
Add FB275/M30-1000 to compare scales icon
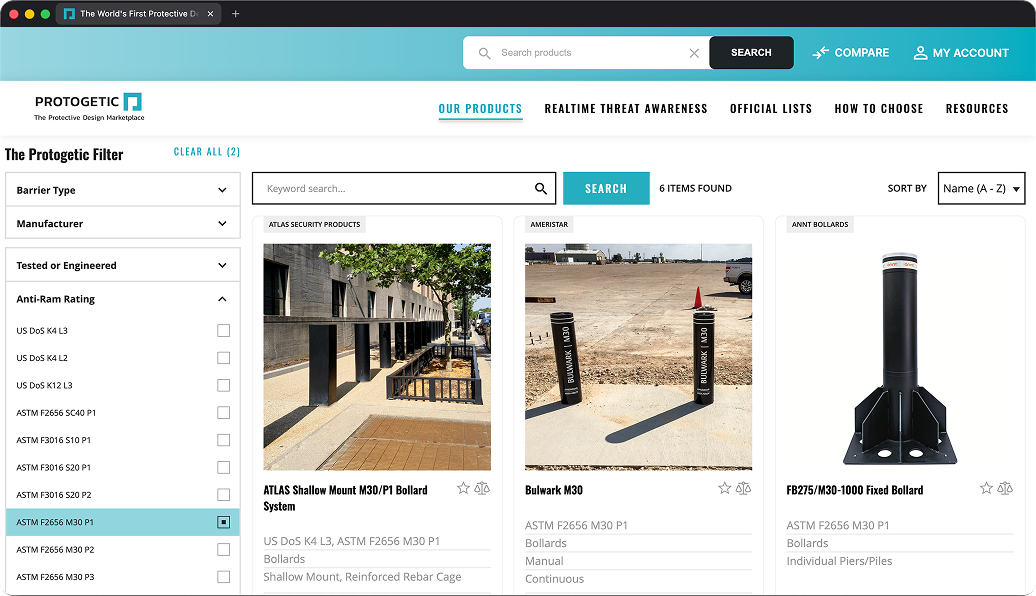point(1006,488)
